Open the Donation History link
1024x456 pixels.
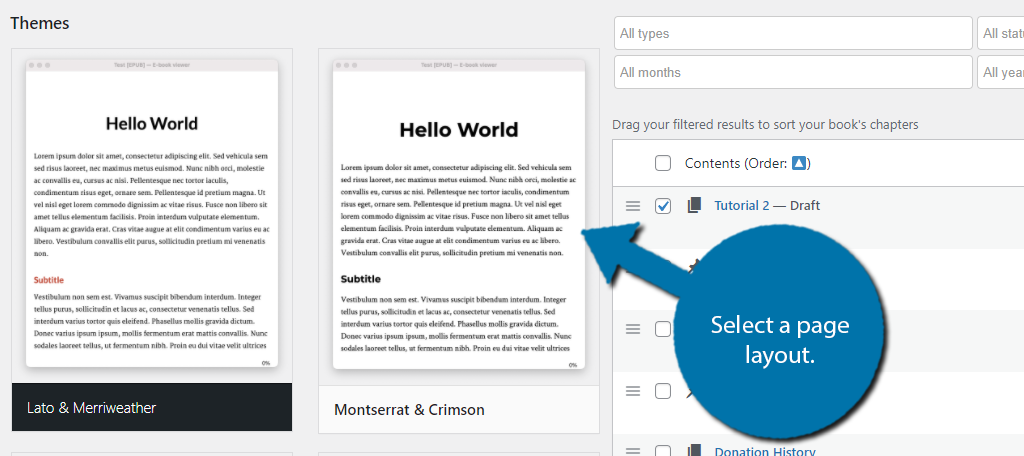tap(765, 451)
